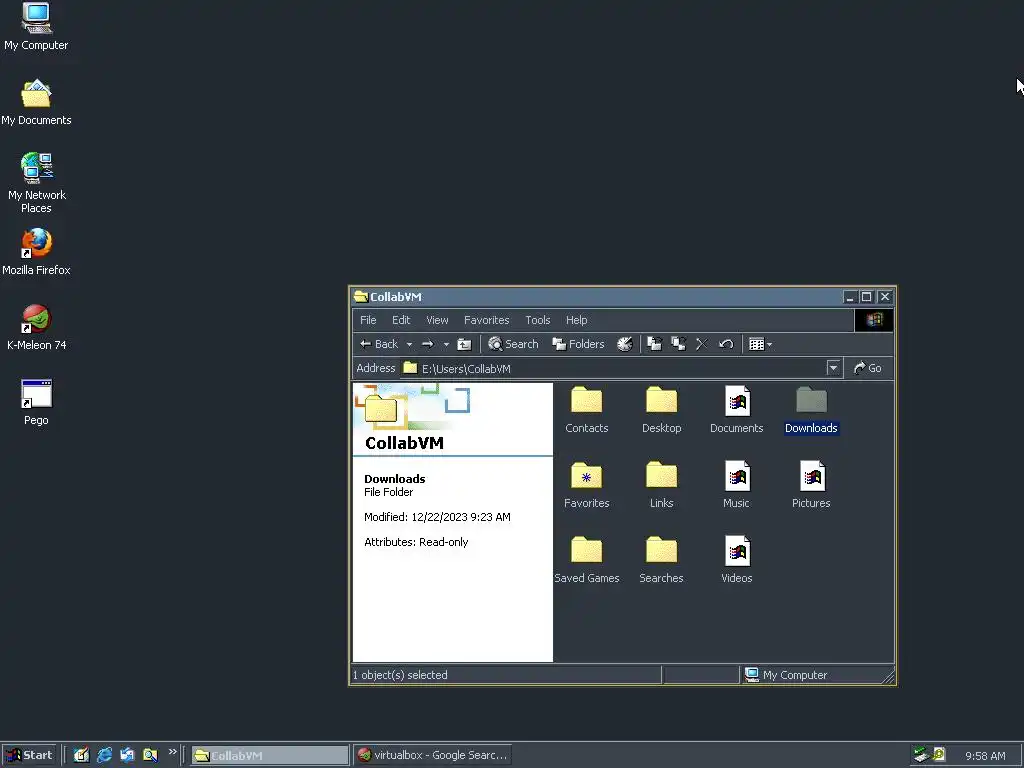Image resolution: width=1024 pixels, height=768 pixels.
Task: Select the Contacts folder
Action: tap(586, 409)
